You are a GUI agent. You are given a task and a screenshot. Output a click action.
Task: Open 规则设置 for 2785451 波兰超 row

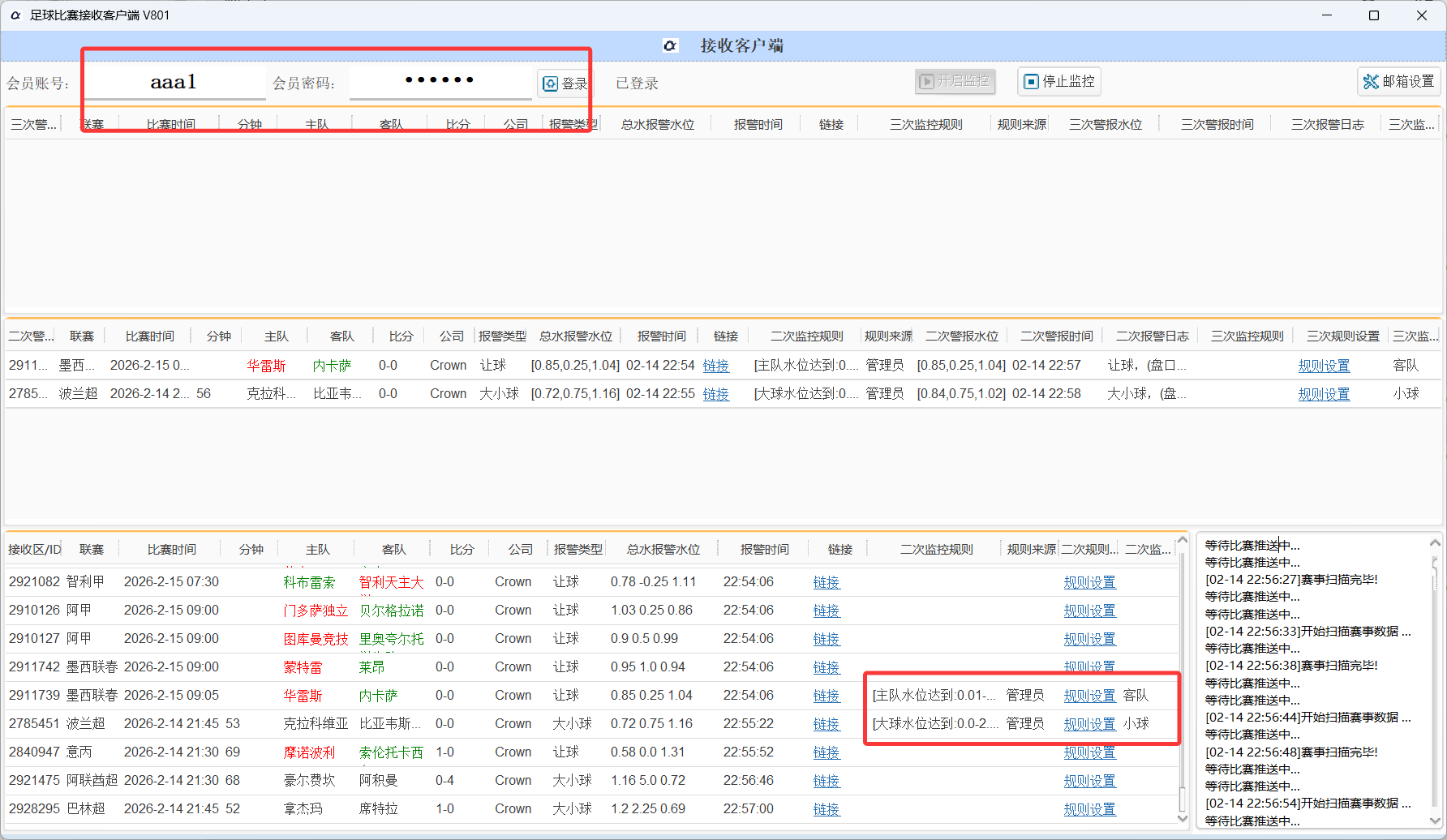tap(1089, 724)
